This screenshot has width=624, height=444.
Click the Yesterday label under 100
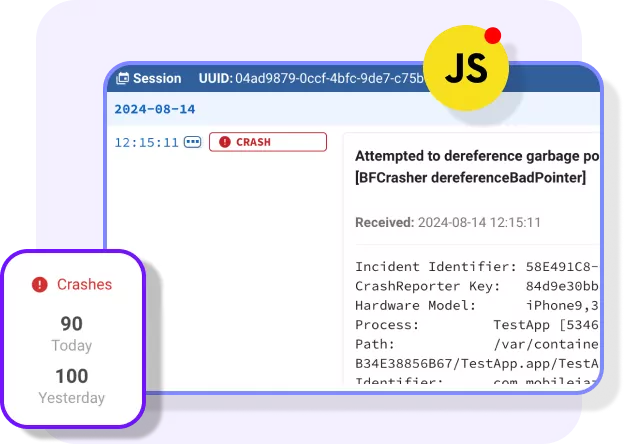click(x=72, y=398)
